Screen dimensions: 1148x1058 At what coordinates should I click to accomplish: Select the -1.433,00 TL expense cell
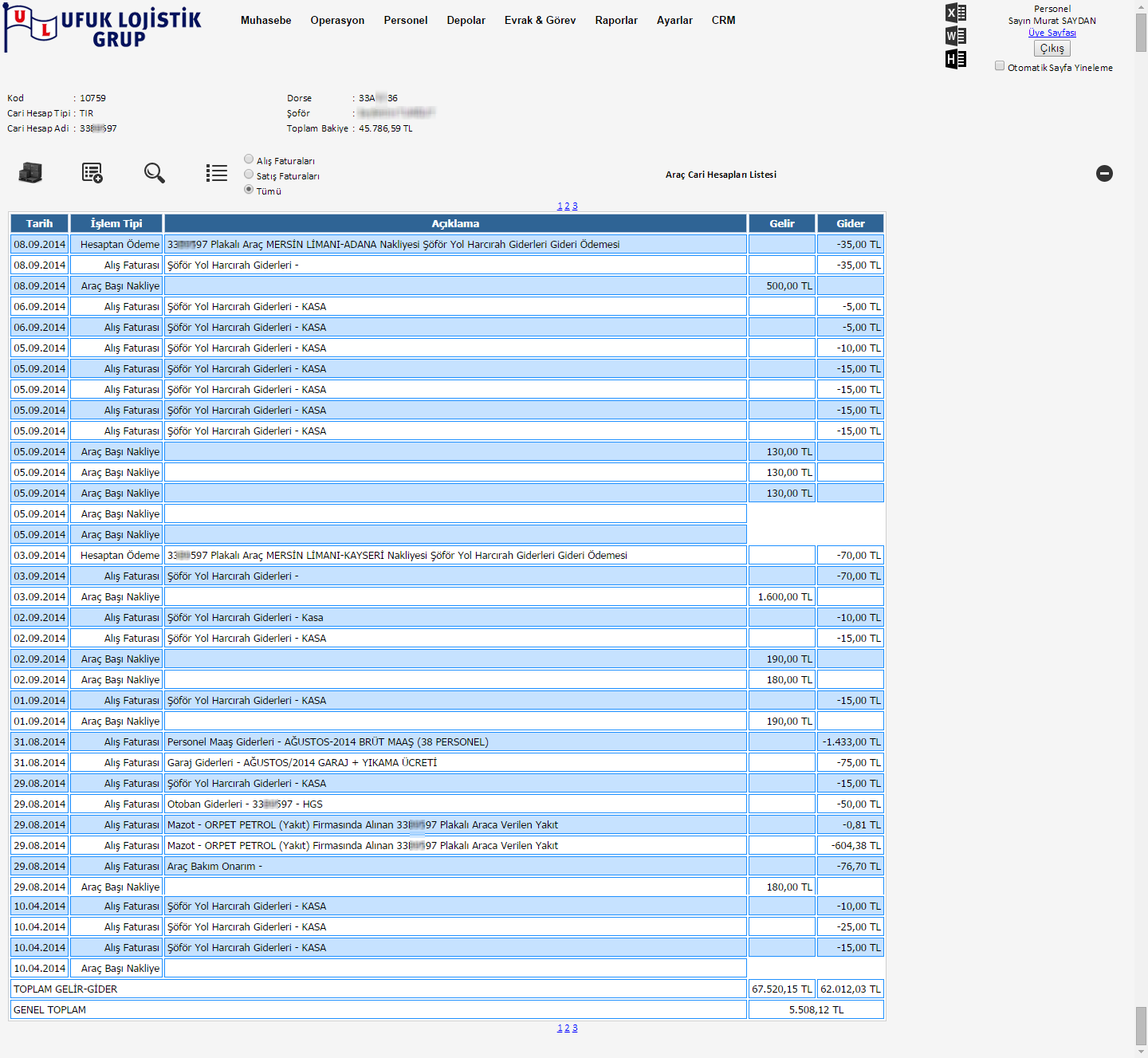(851, 741)
